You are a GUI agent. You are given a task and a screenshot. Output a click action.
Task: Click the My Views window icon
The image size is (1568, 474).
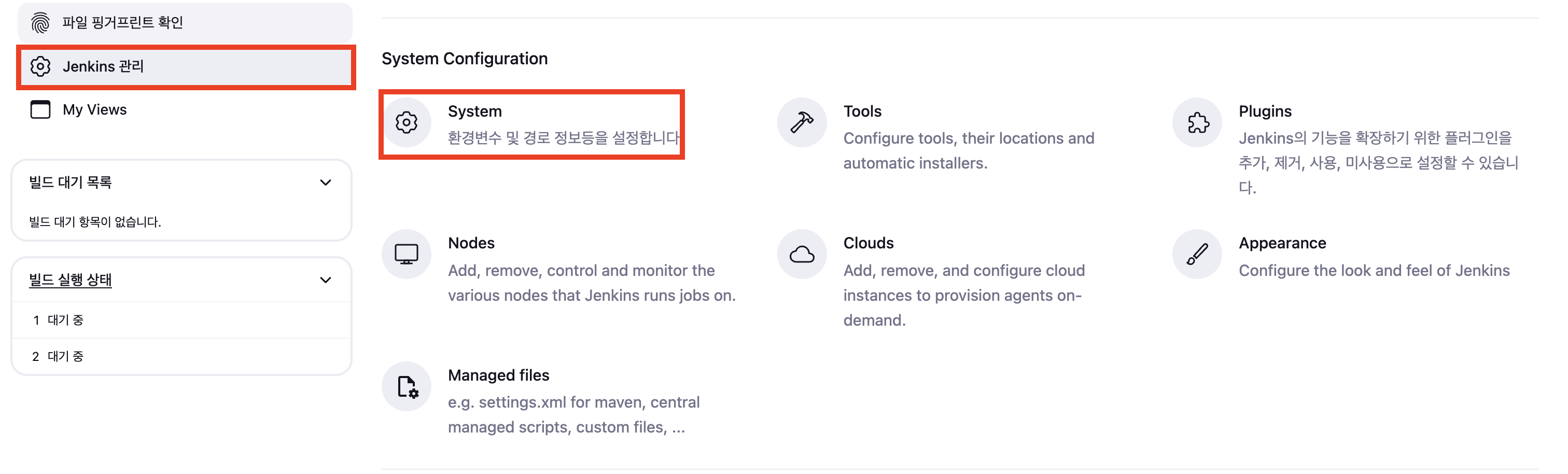40,109
